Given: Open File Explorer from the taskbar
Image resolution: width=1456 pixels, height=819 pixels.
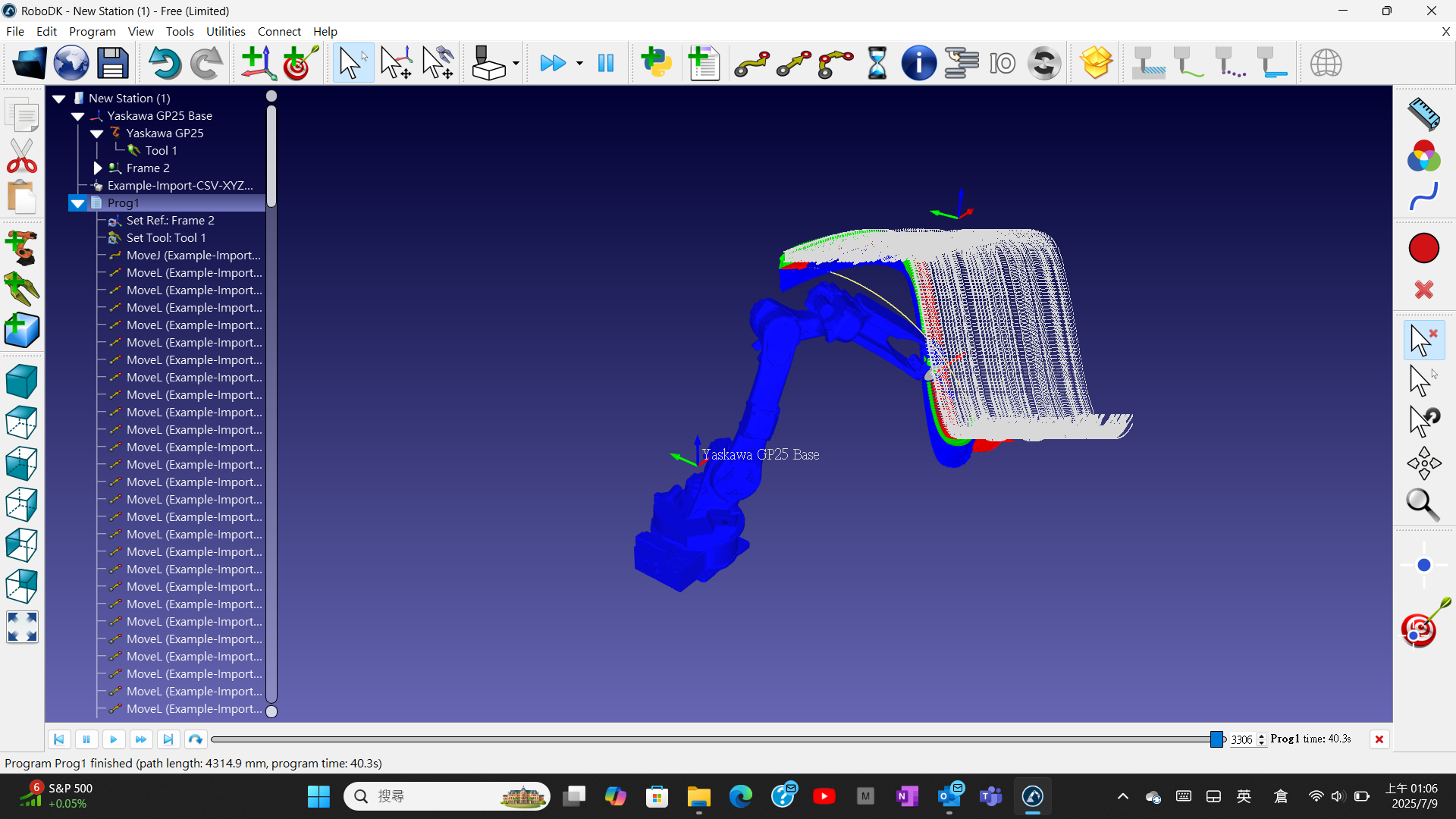Looking at the screenshot, I should point(698,796).
